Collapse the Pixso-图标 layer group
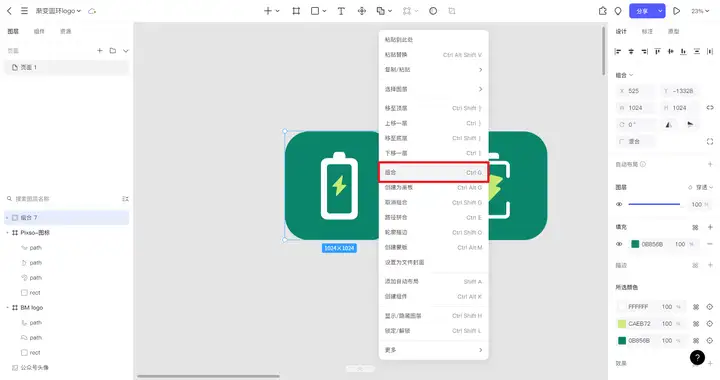The image size is (720, 380). tap(7, 233)
